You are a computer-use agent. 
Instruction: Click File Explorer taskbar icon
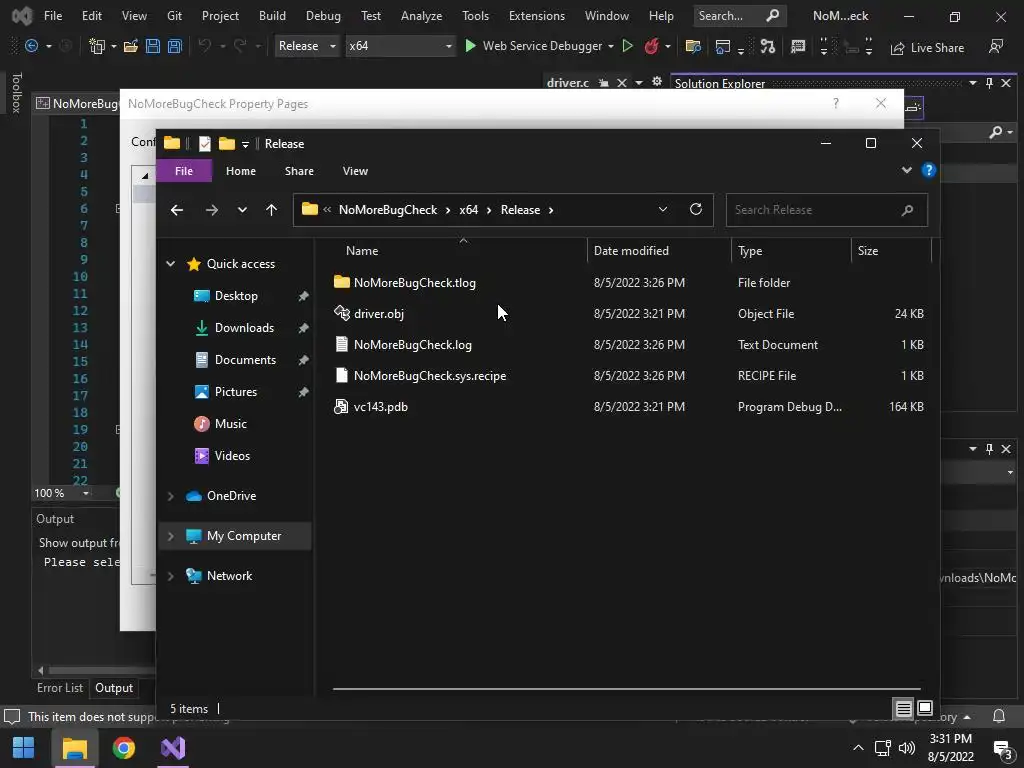pyautogui.click(x=74, y=748)
